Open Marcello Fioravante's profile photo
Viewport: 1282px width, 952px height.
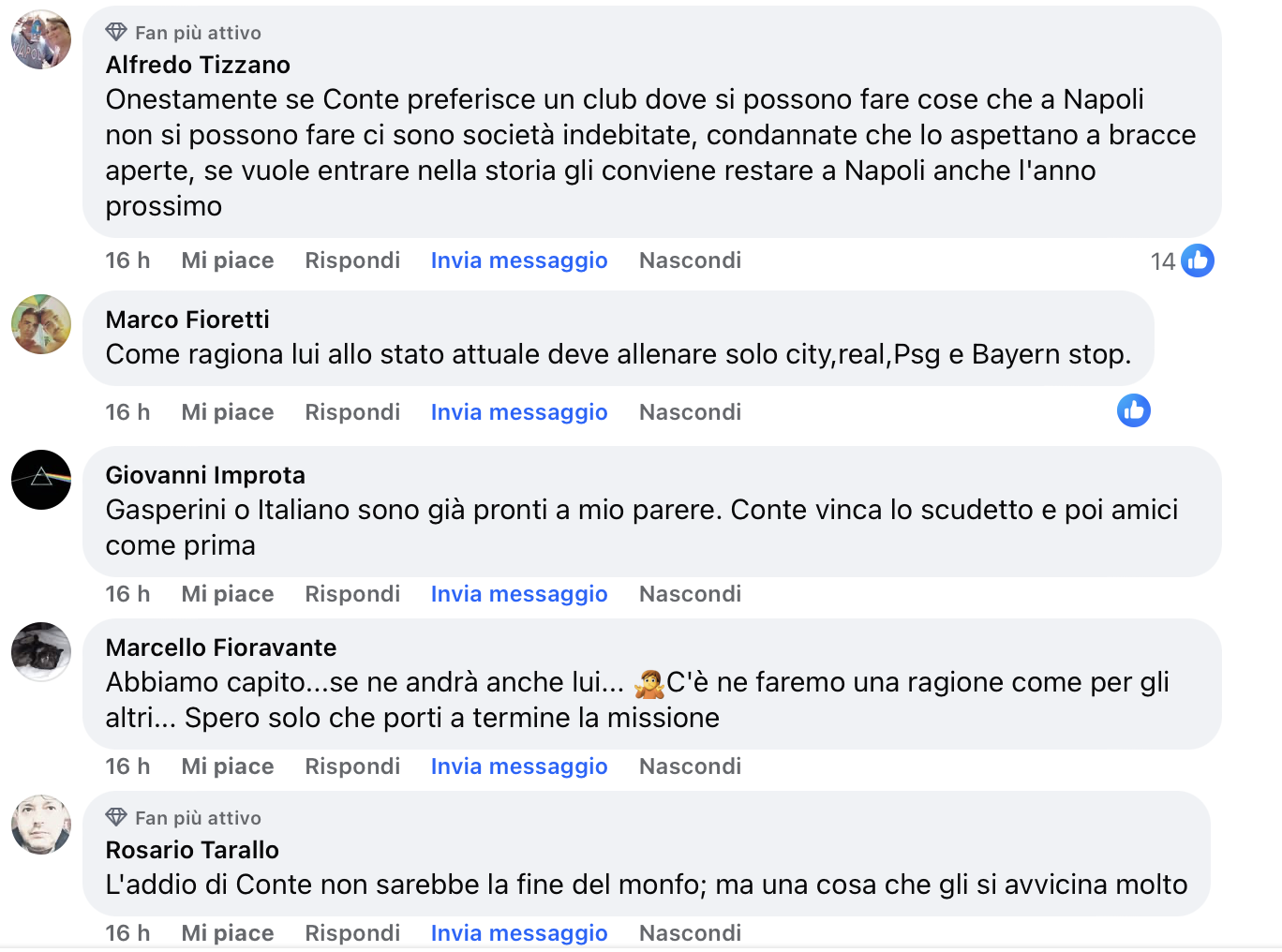pyautogui.click(x=41, y=651)
